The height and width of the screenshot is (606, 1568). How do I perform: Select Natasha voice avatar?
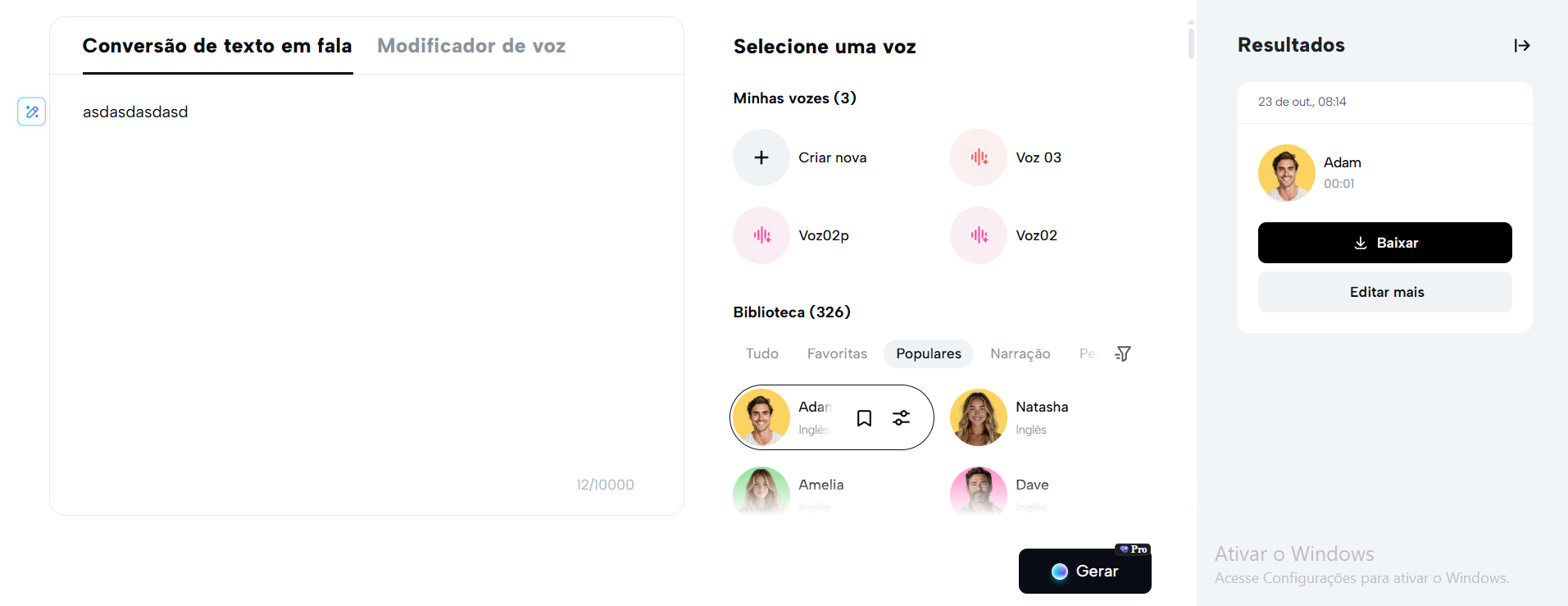(x=979, y=417)
